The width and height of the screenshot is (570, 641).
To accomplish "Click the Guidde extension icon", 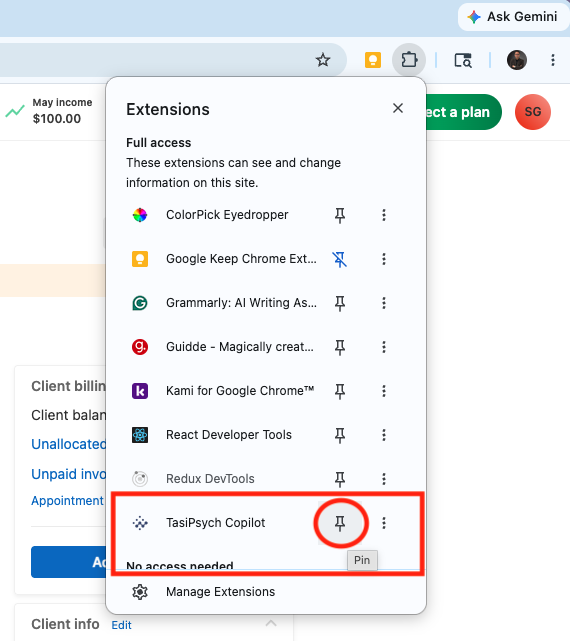I will click(x=140, y=347).
